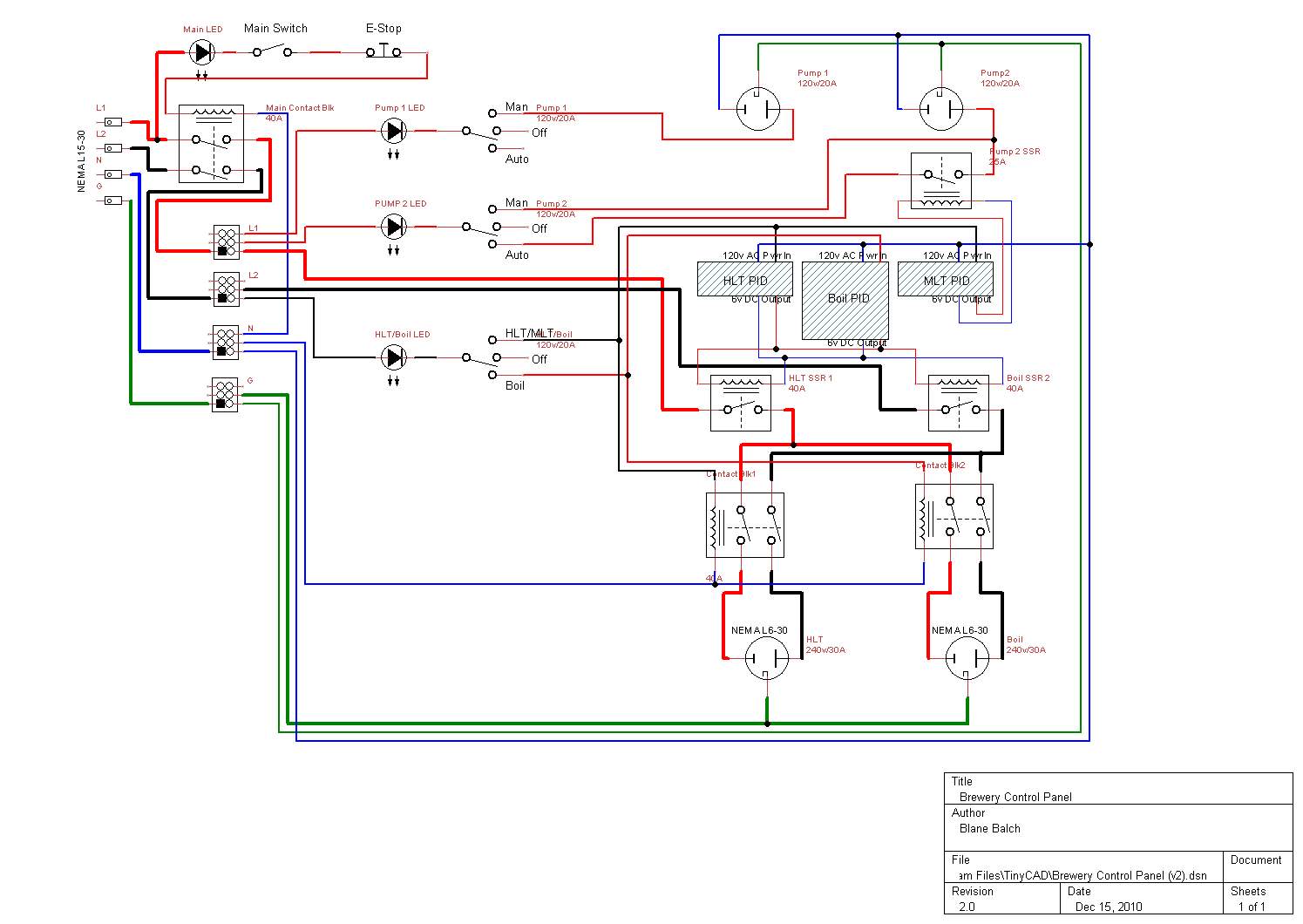
Task: Select the L2 terminal block symbol
Action: [227, 289]
